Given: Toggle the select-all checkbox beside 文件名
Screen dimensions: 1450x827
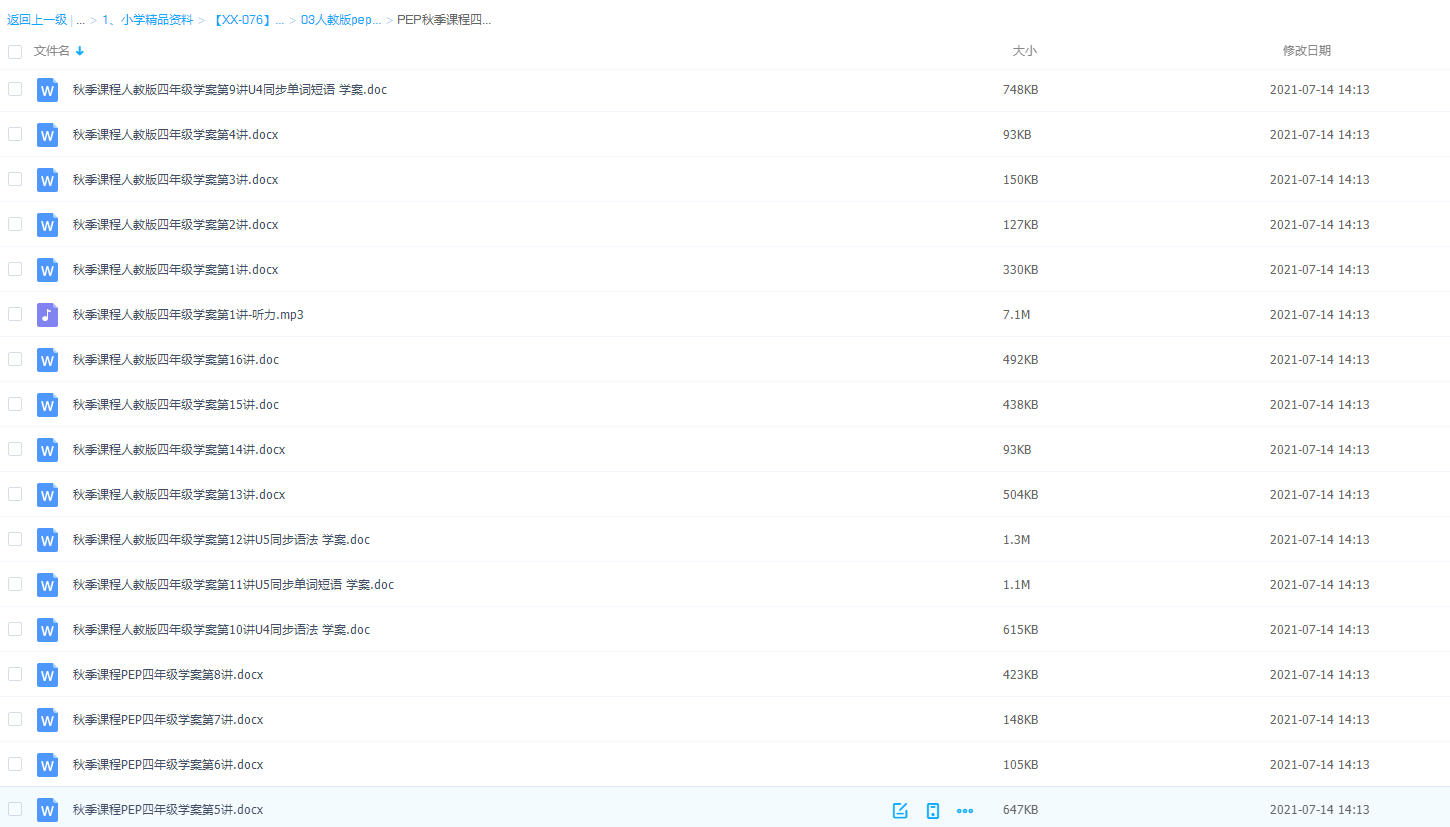Looking at the screenshot, I should pos(15,51).
